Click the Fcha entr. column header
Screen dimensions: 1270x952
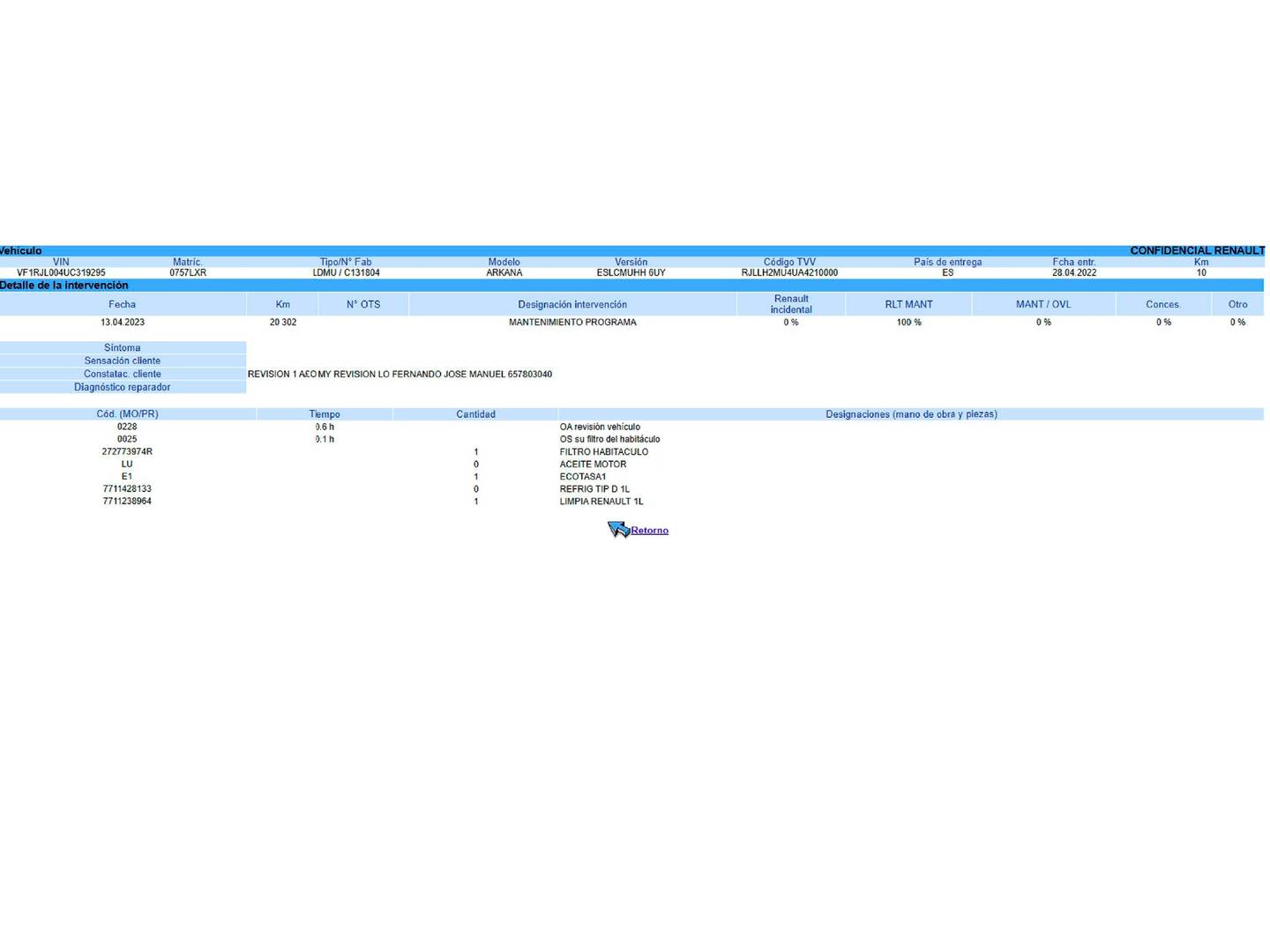point(1074,262)
